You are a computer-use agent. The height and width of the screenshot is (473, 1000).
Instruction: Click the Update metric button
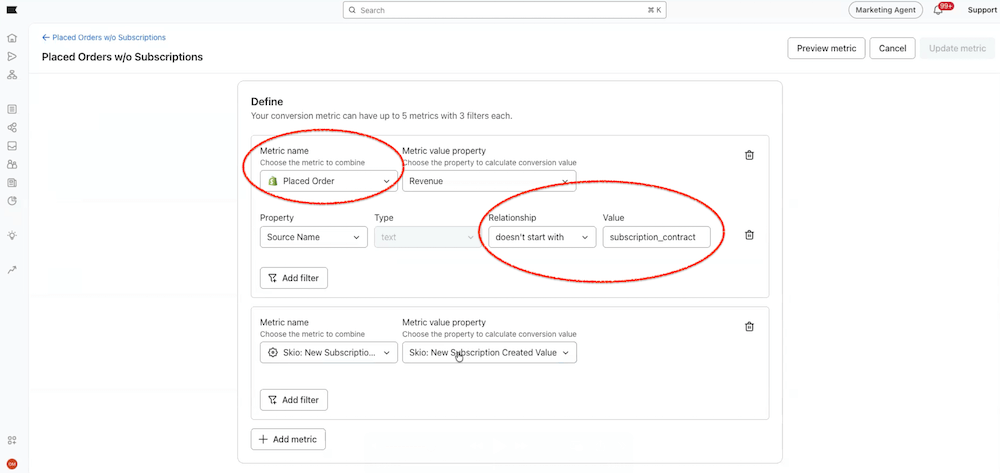(x=957, y=48)
